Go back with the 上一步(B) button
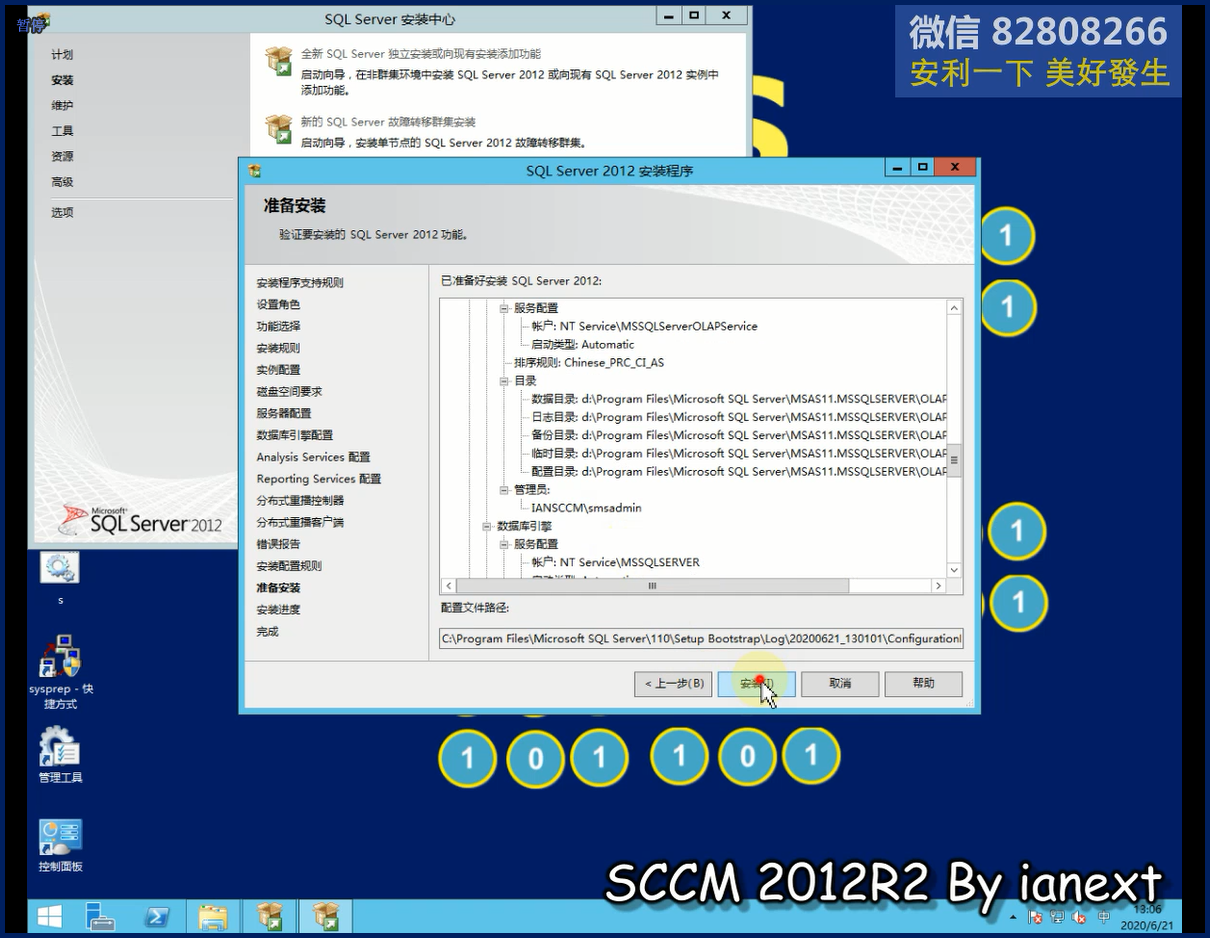Viewport: 1210px width, 938px height. pos(672,684)
